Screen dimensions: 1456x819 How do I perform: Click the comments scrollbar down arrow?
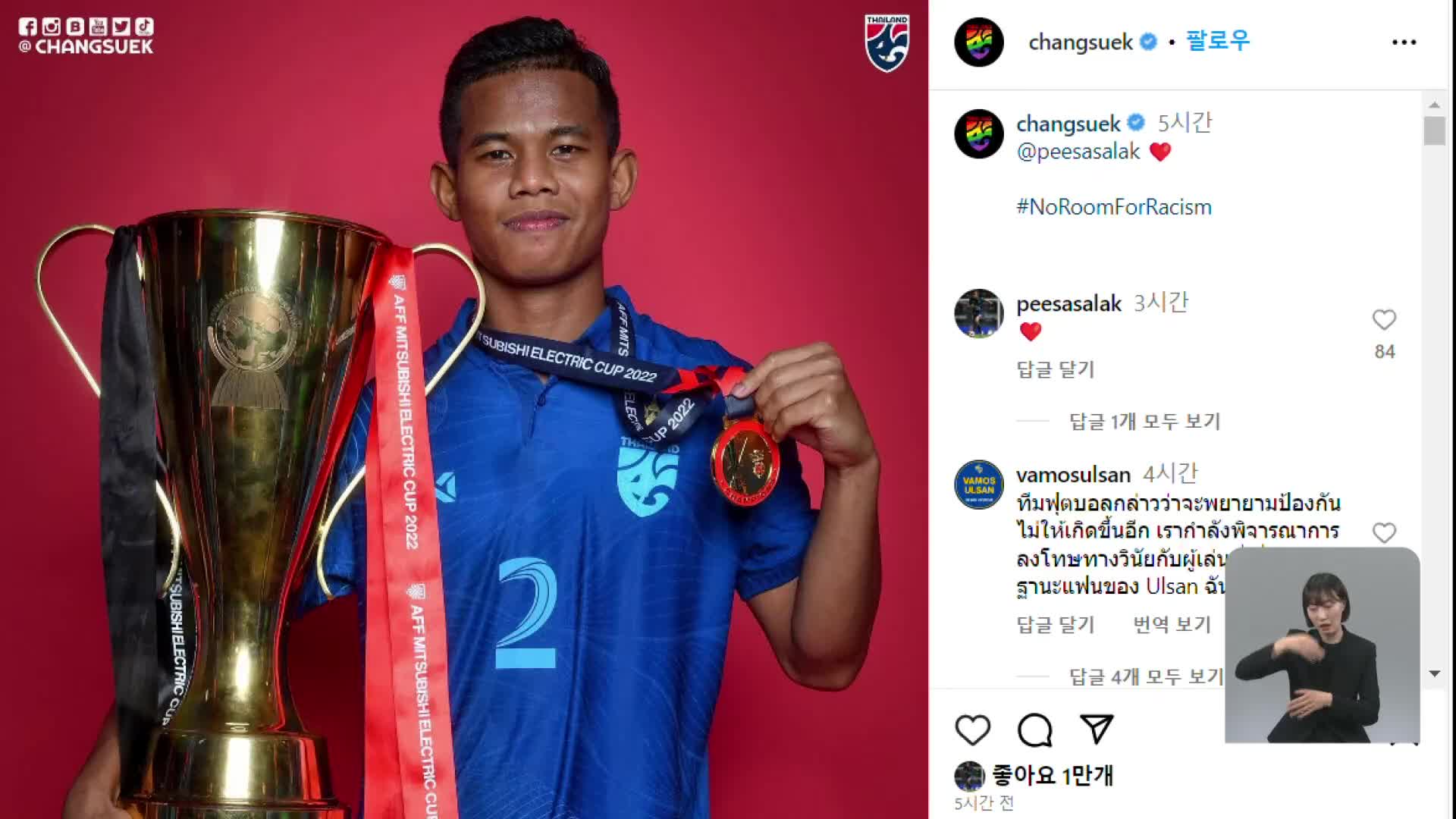pos(1434,673)
